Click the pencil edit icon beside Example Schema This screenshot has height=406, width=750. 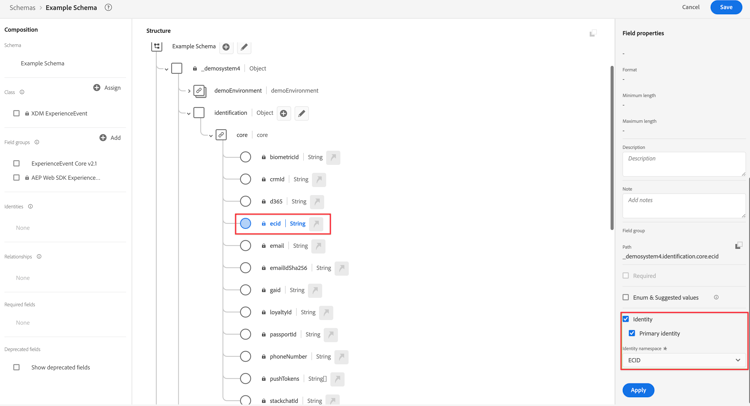[x=244, y=47]
